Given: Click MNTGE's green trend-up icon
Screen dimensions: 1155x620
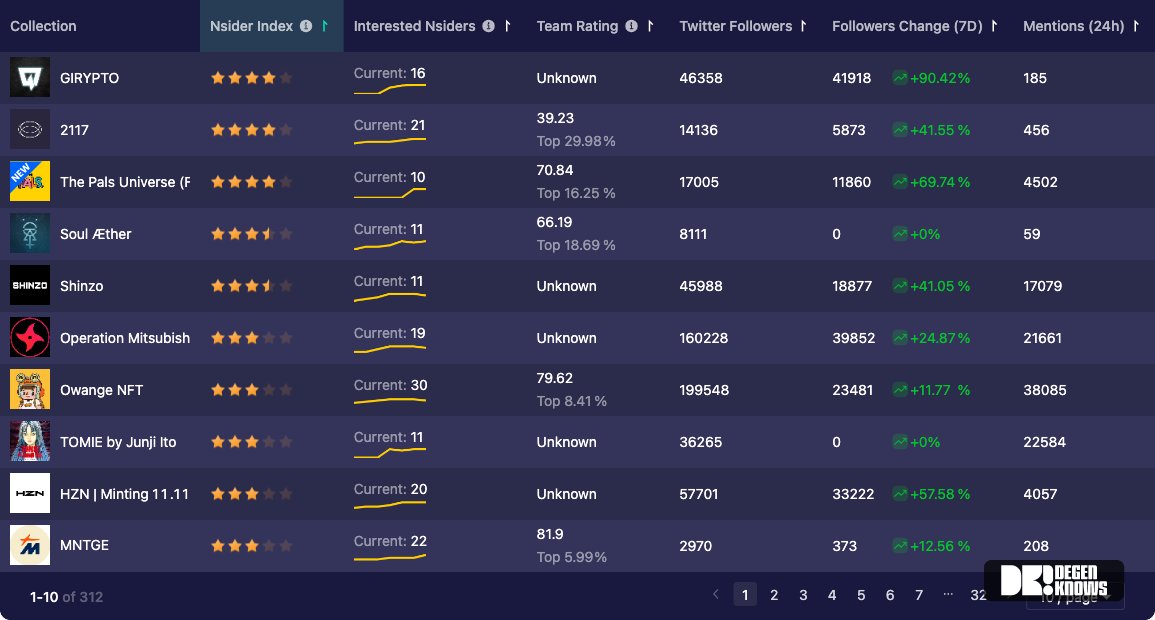Looking at the screenshot, I should click(899, 546).
